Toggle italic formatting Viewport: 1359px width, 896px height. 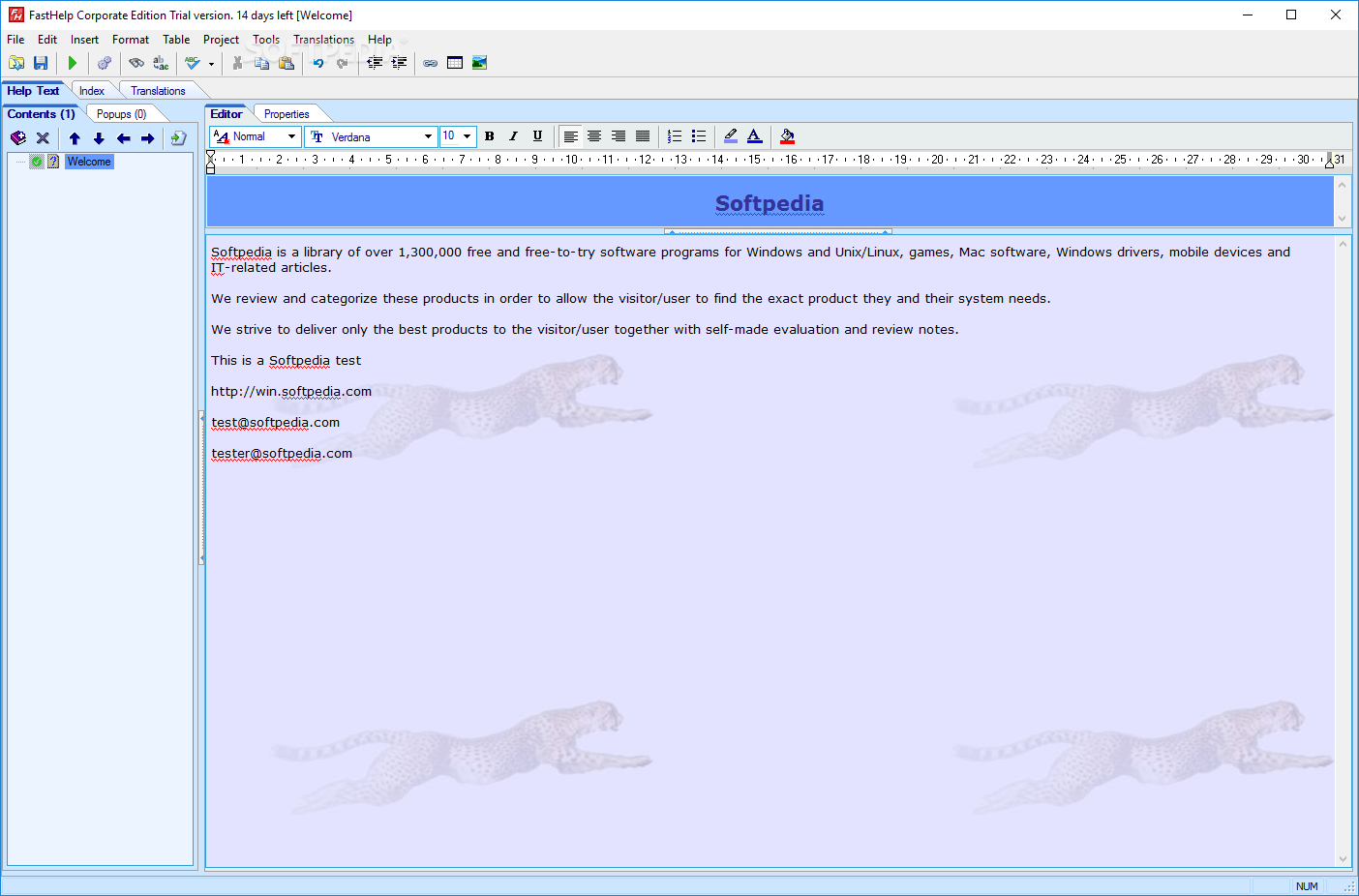(x=513, y=136)
